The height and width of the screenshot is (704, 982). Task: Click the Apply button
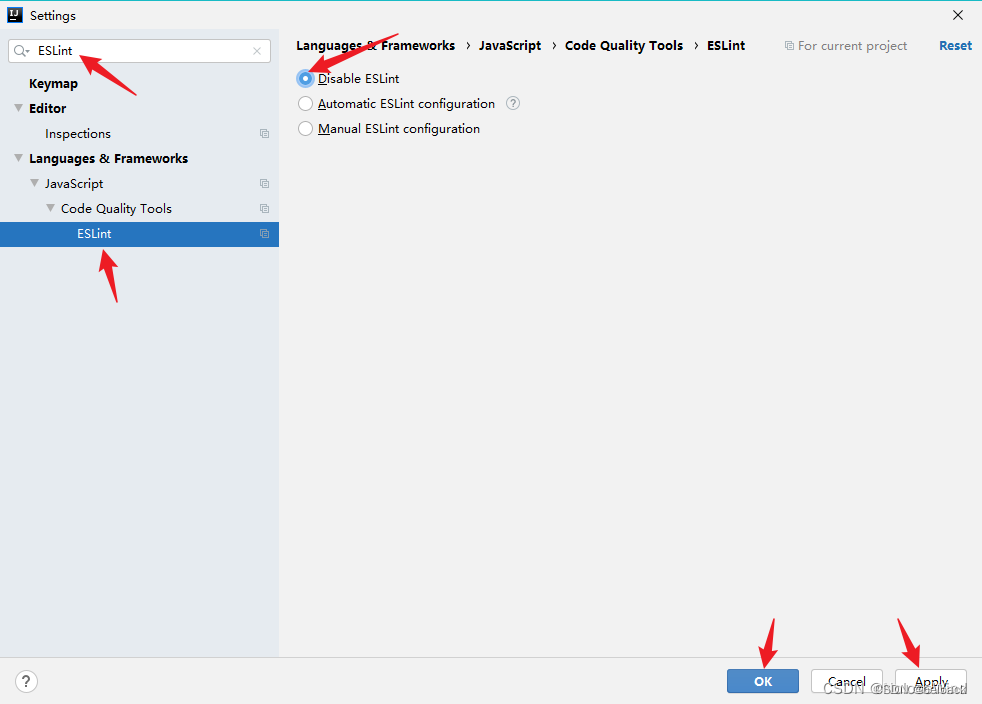click(931, 681)
